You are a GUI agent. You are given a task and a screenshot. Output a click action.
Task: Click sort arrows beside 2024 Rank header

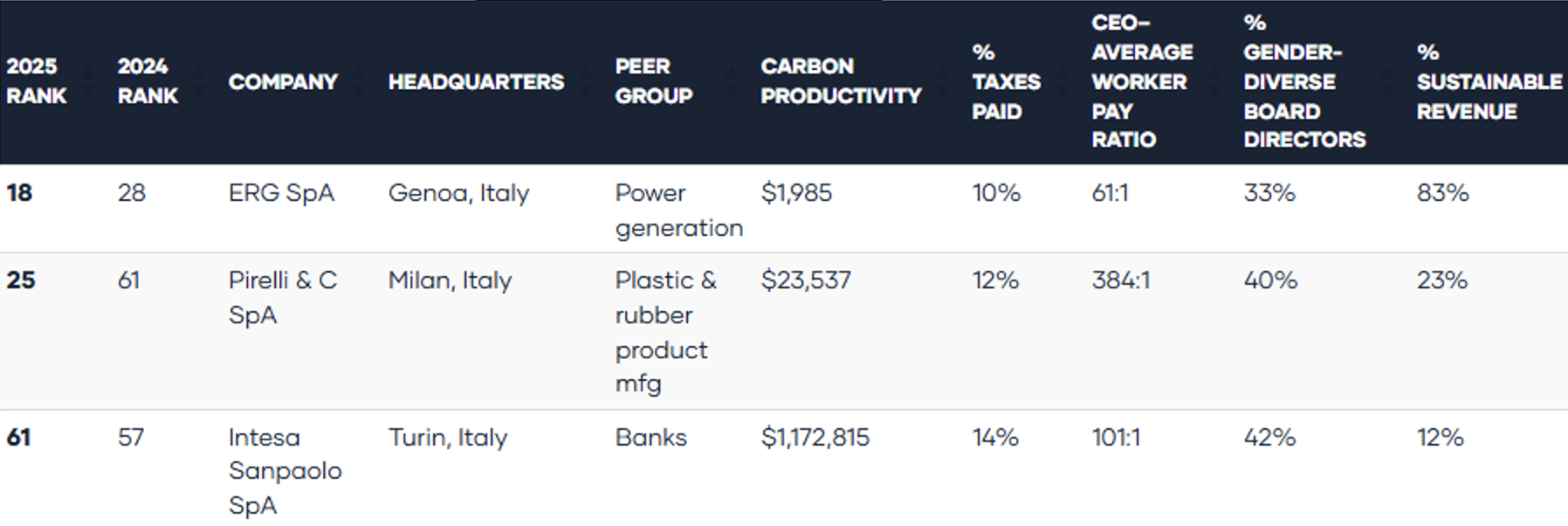tap(199, 81)
